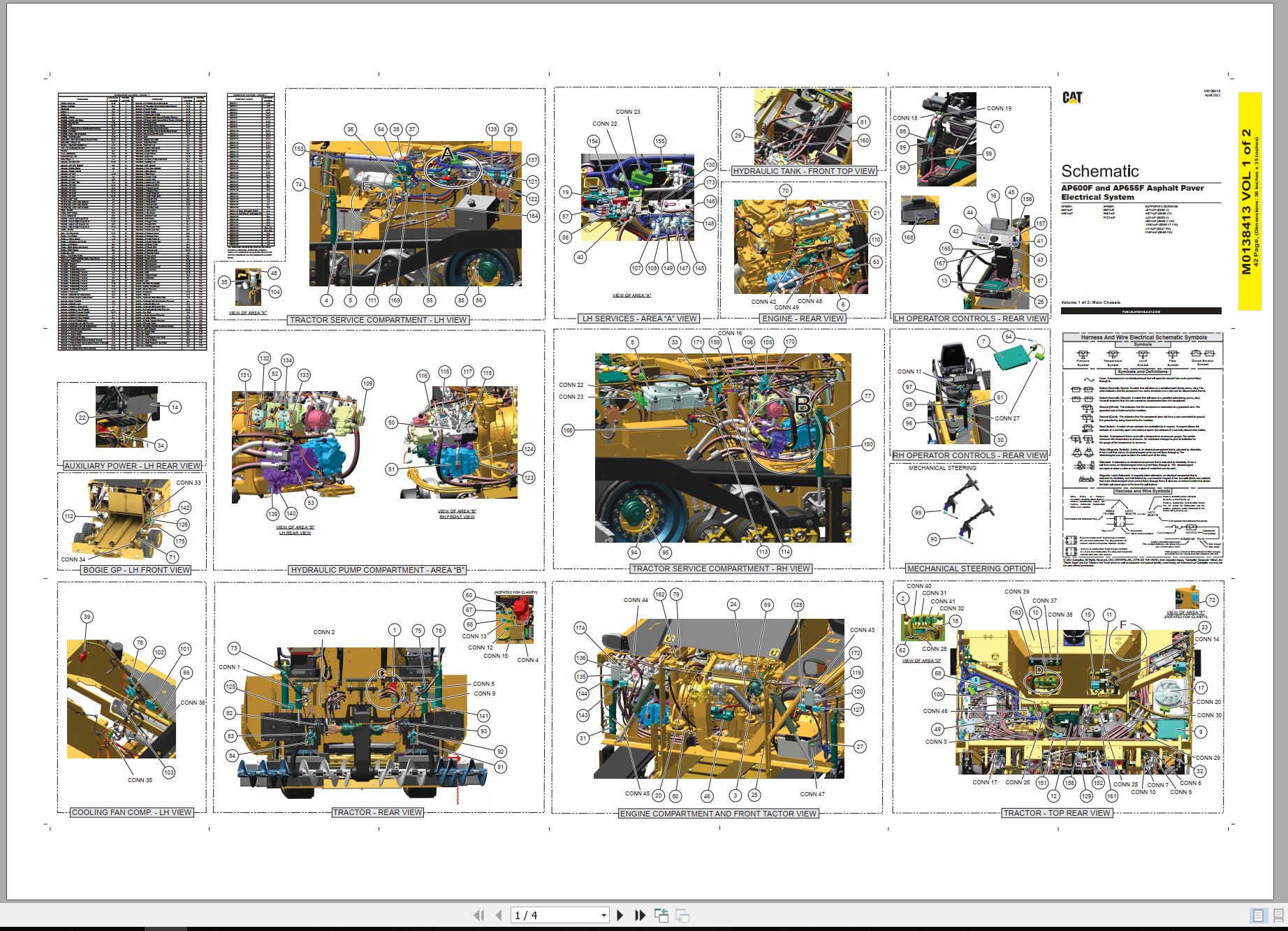Click the 'CONN 35' label
The width and height of the screenshot is (1288, 931).
[x=140, y=780]
